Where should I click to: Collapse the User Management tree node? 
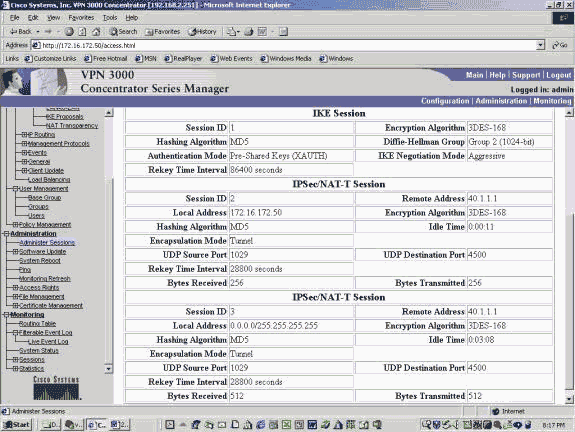pos(15,188)
